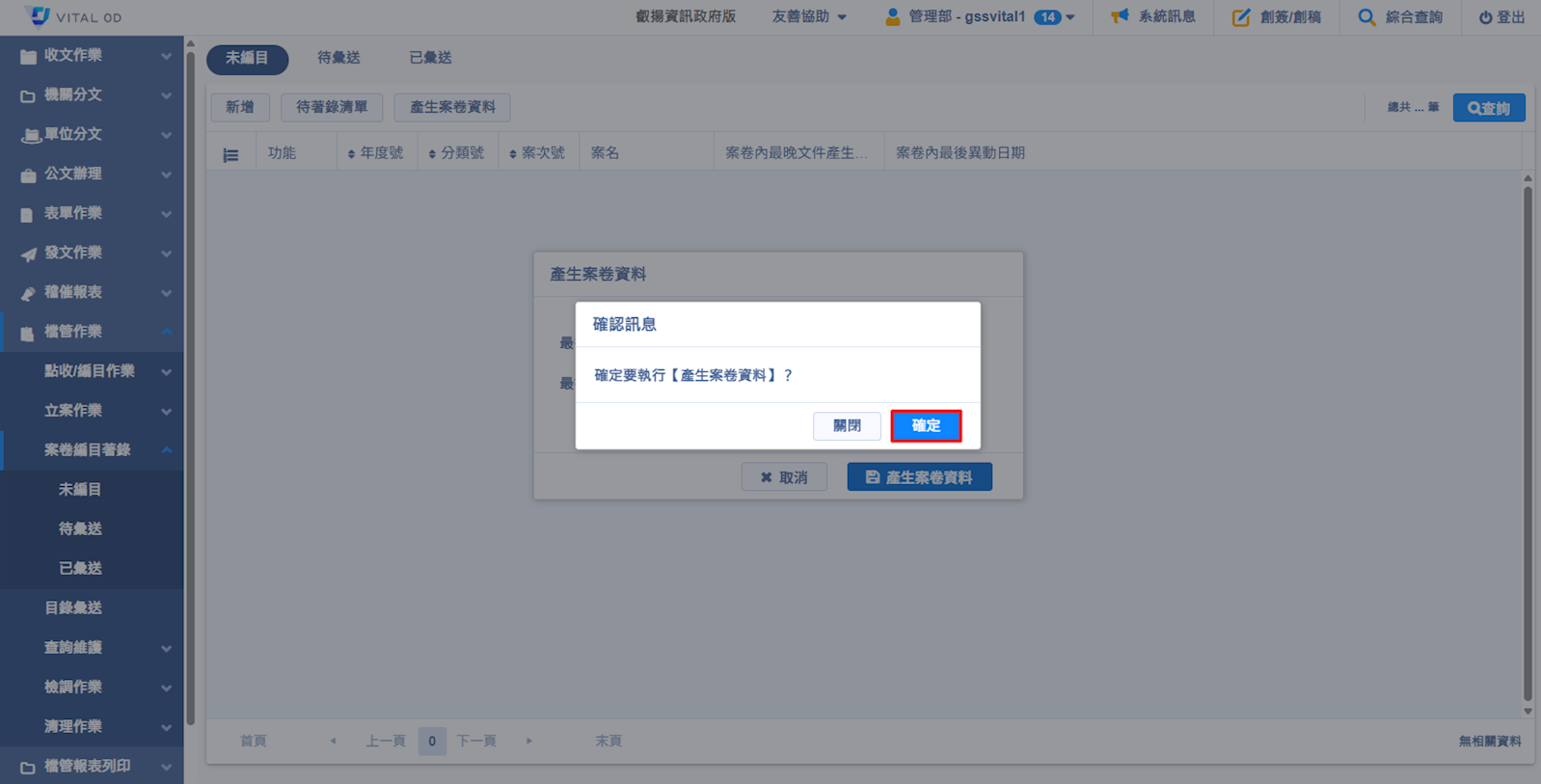Switch to the 已彙送 tab
Viewport: 1541px width, 784px height.
pyautogui.click(x=430, y=58)
